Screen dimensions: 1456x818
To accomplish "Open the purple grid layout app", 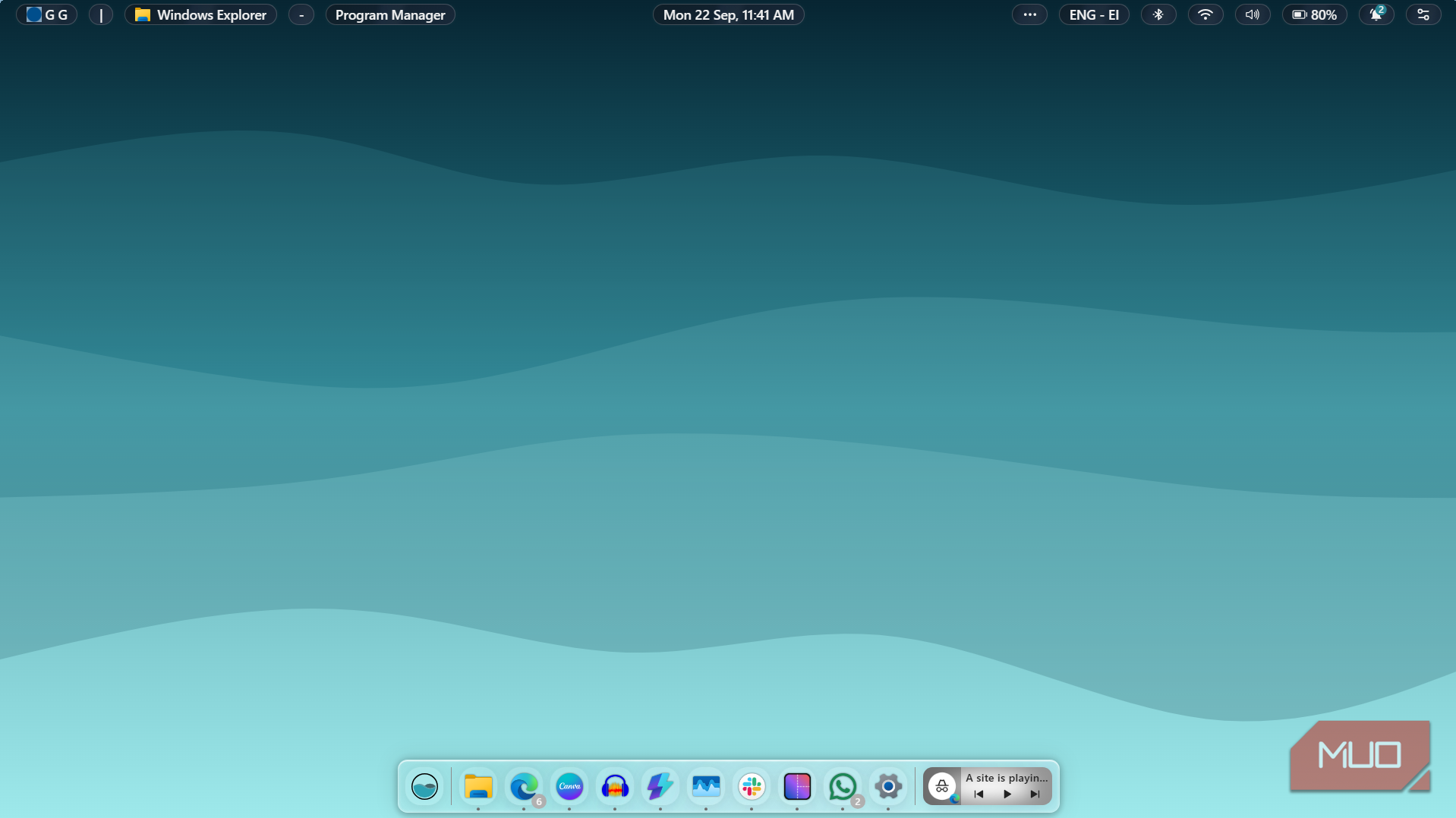I will (797, 786).
